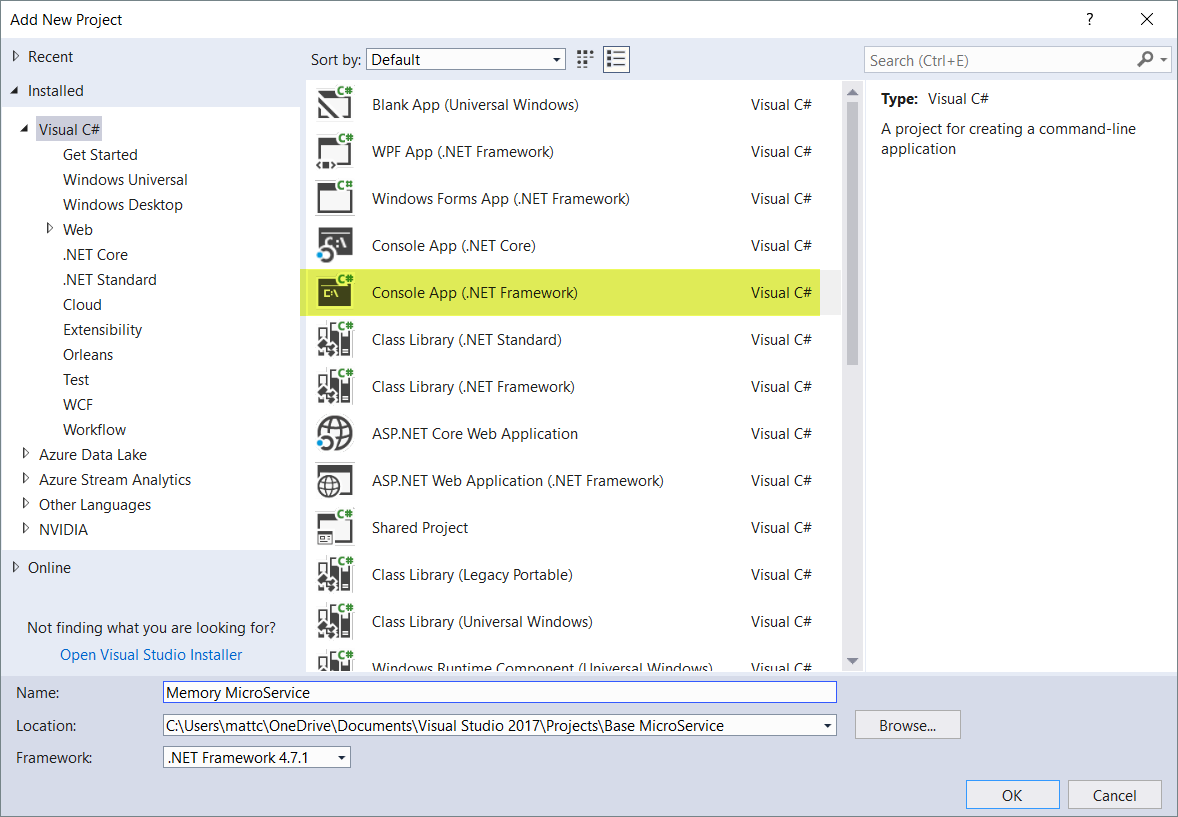
Task: Click the Browse... button
Action: tap(908, 725)
